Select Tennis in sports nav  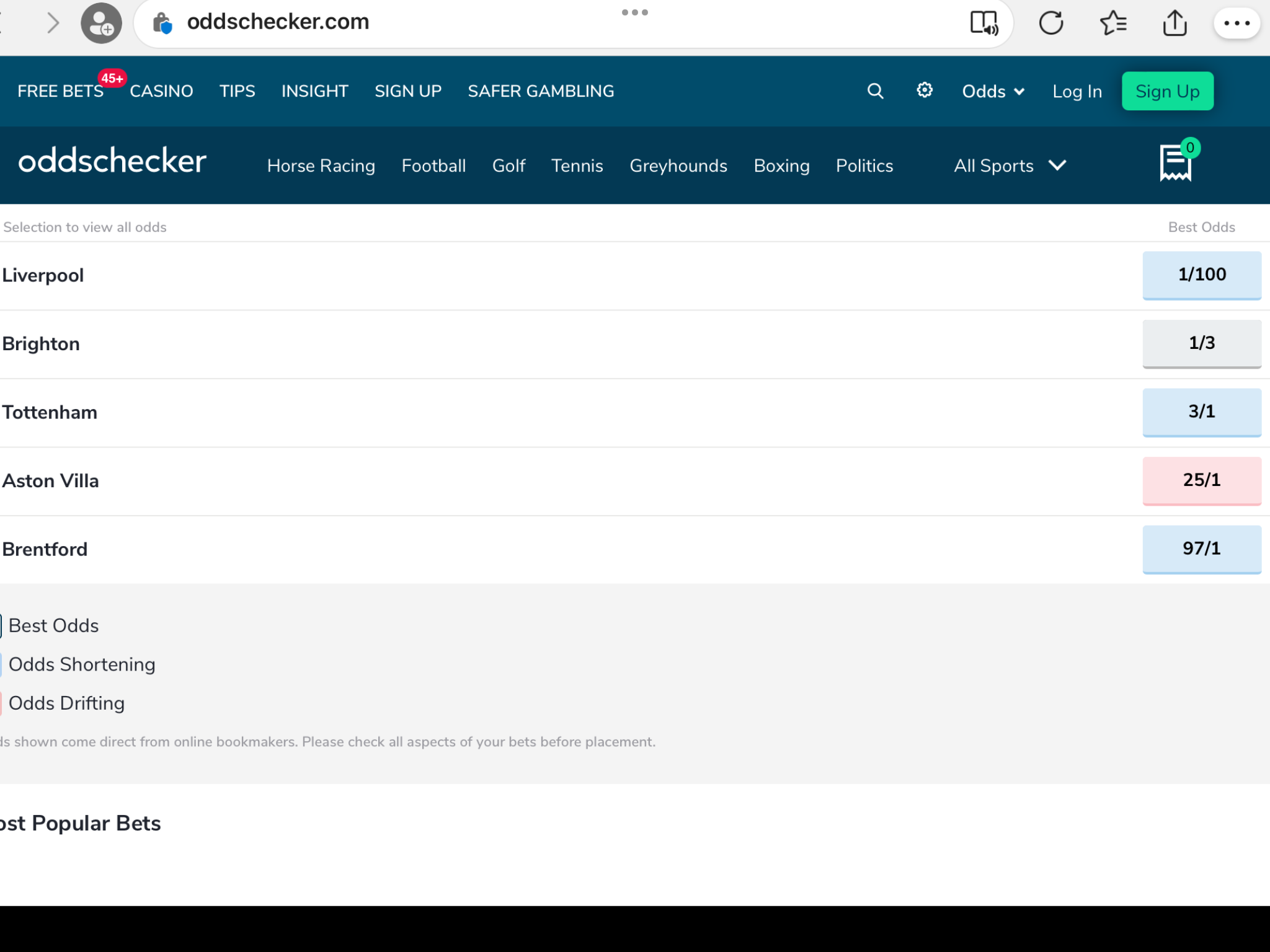coord(577,165)
